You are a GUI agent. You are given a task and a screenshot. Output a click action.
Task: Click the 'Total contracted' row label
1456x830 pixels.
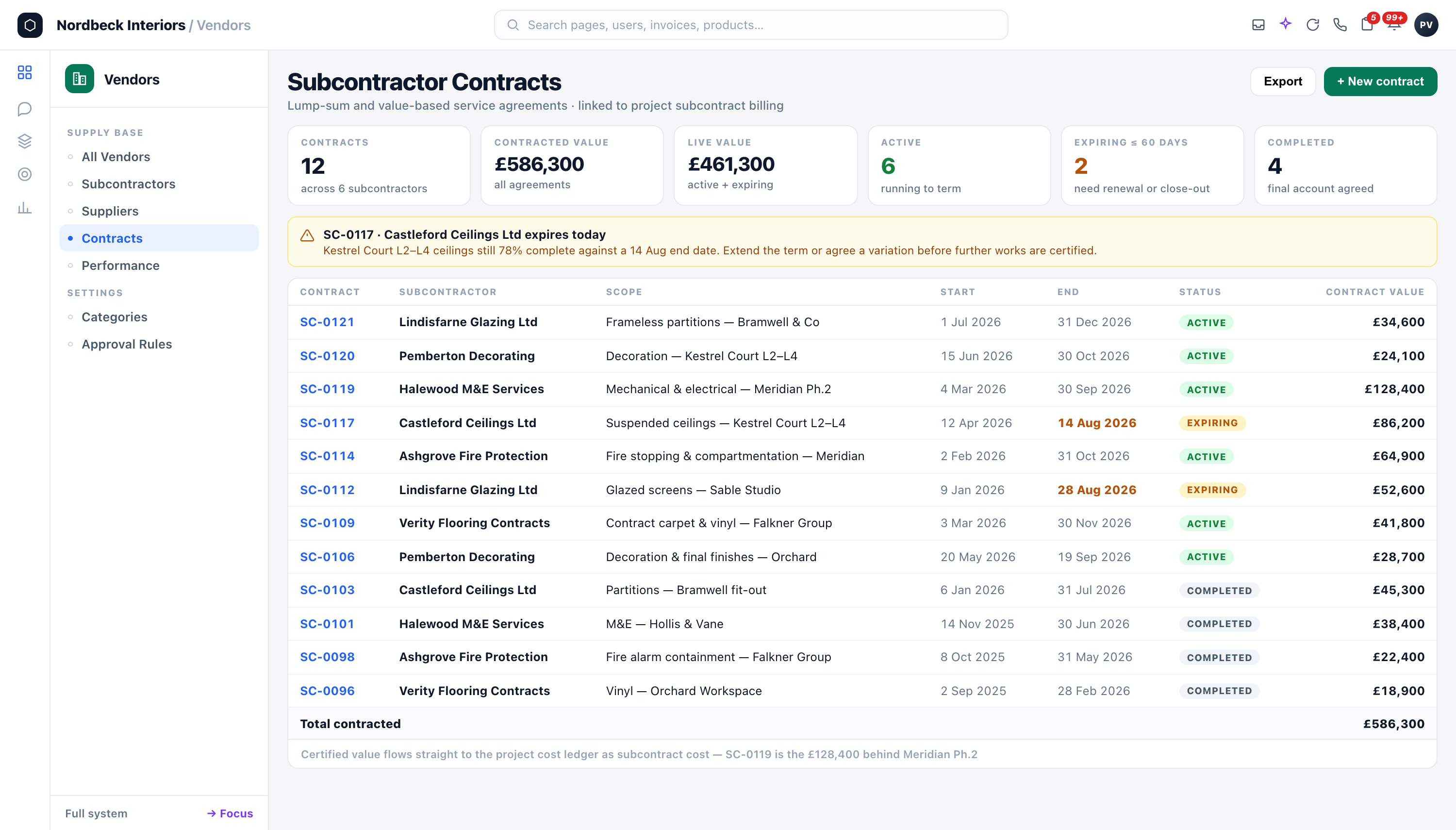tap(350, 724)
